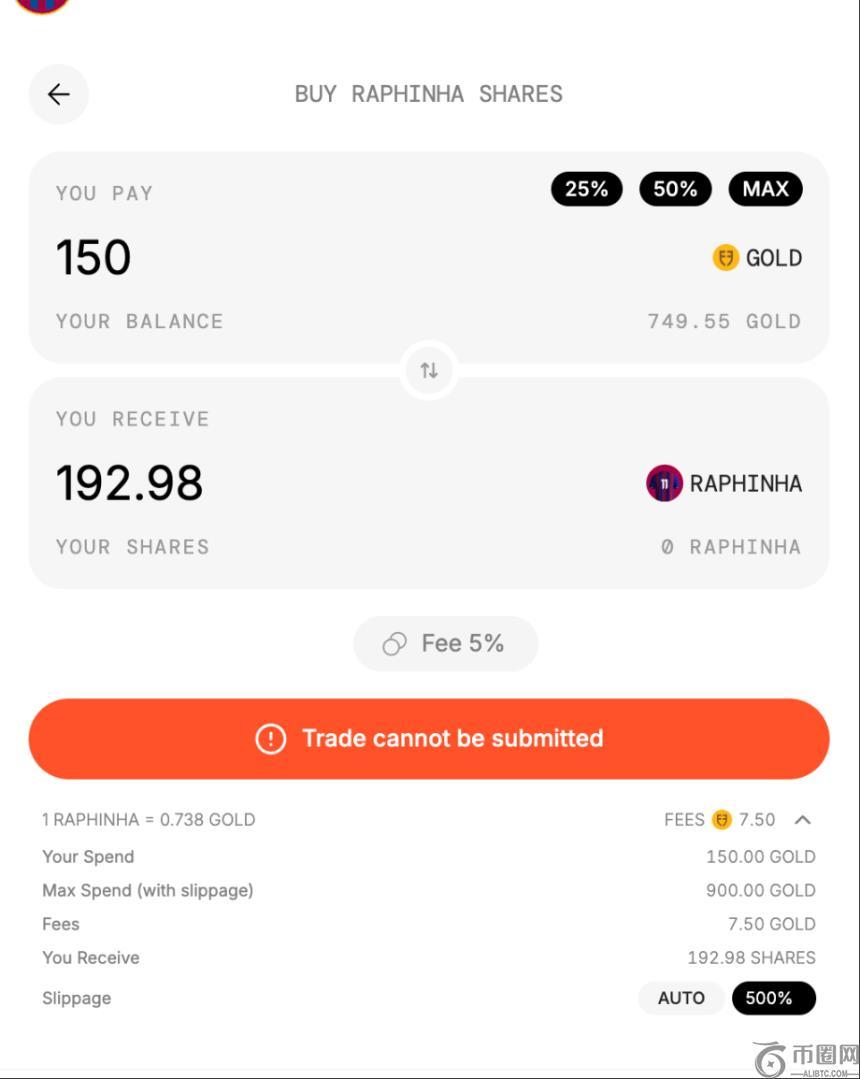Collapse the fees details chevron

click(x=802, y=820)
